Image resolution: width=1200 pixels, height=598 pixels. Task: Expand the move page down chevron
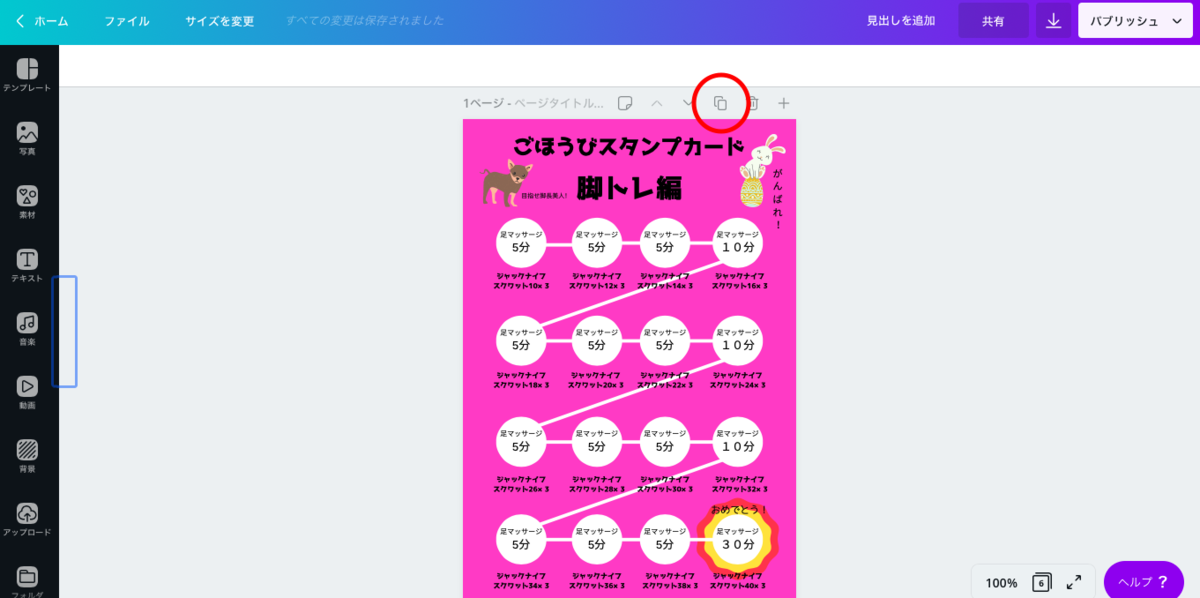[x=688, y=102]
